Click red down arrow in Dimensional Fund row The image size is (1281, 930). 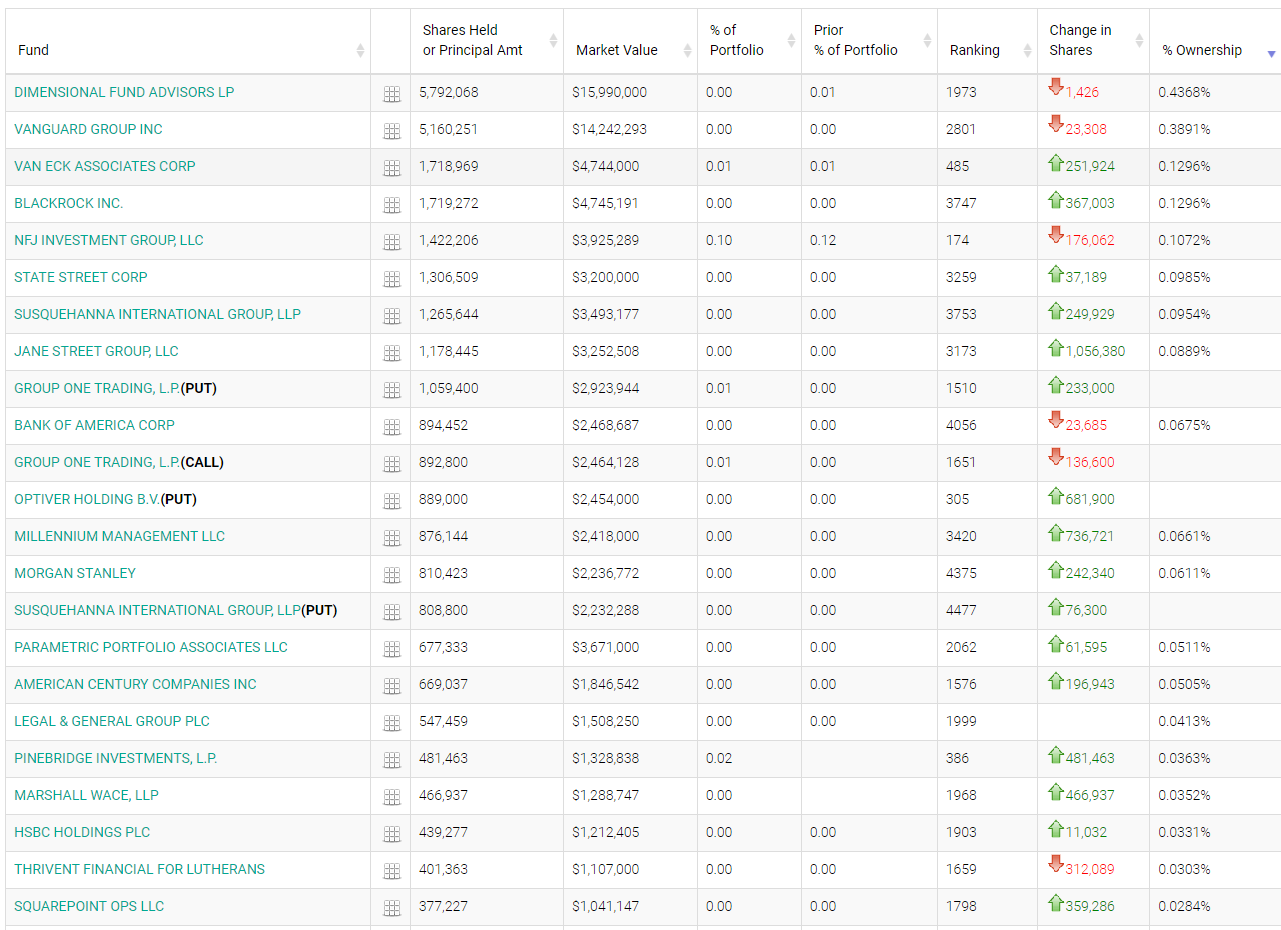point(1055,88)
